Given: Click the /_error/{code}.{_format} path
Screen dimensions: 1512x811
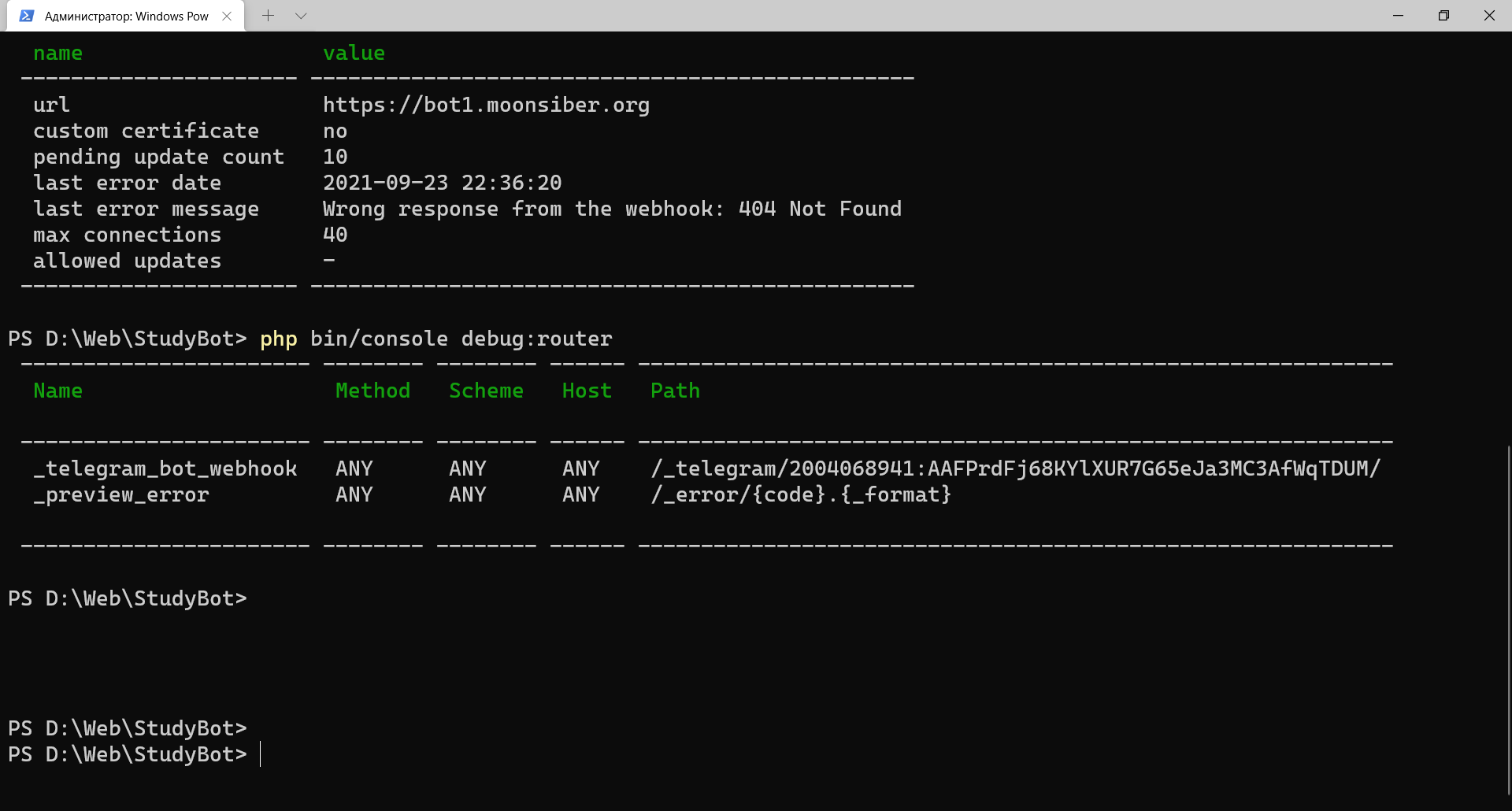Looking at the screenshot, I should (x=801, y=494).
